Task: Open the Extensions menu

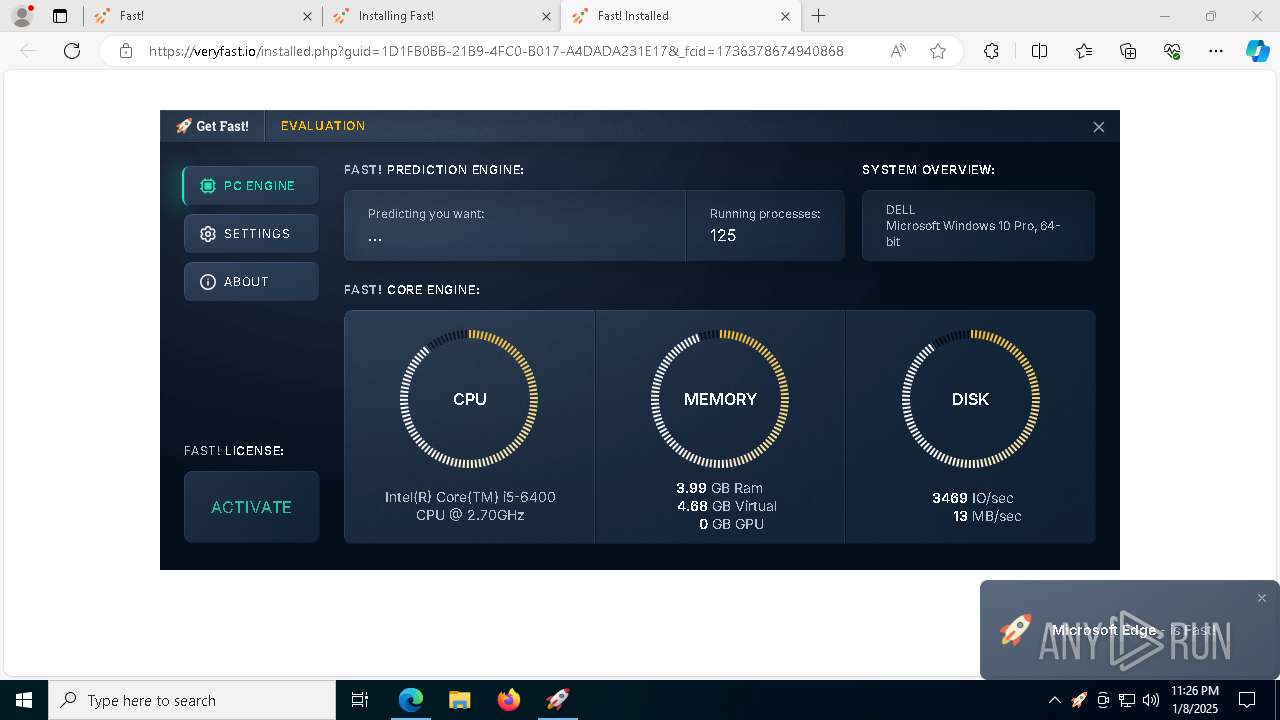Action: coord(991,51)
